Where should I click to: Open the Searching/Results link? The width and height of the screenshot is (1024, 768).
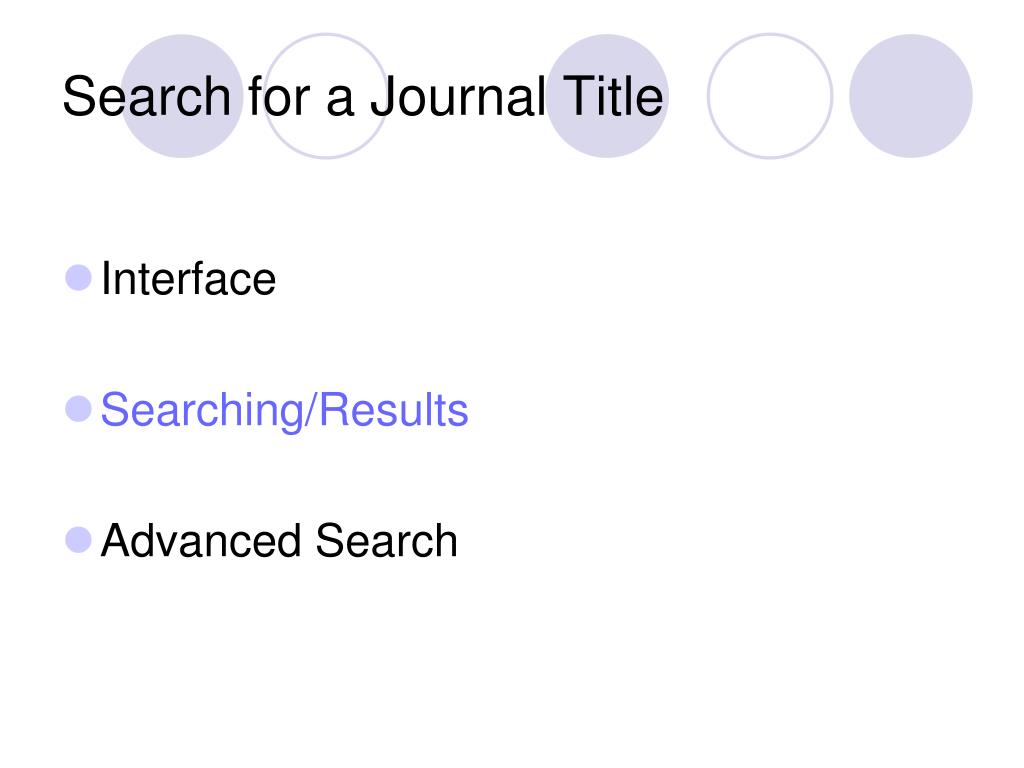coord(285,411)
